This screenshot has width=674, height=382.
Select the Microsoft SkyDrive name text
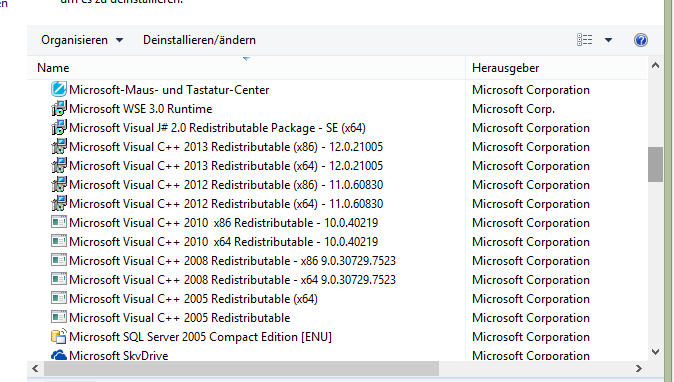tap(119, 355)
